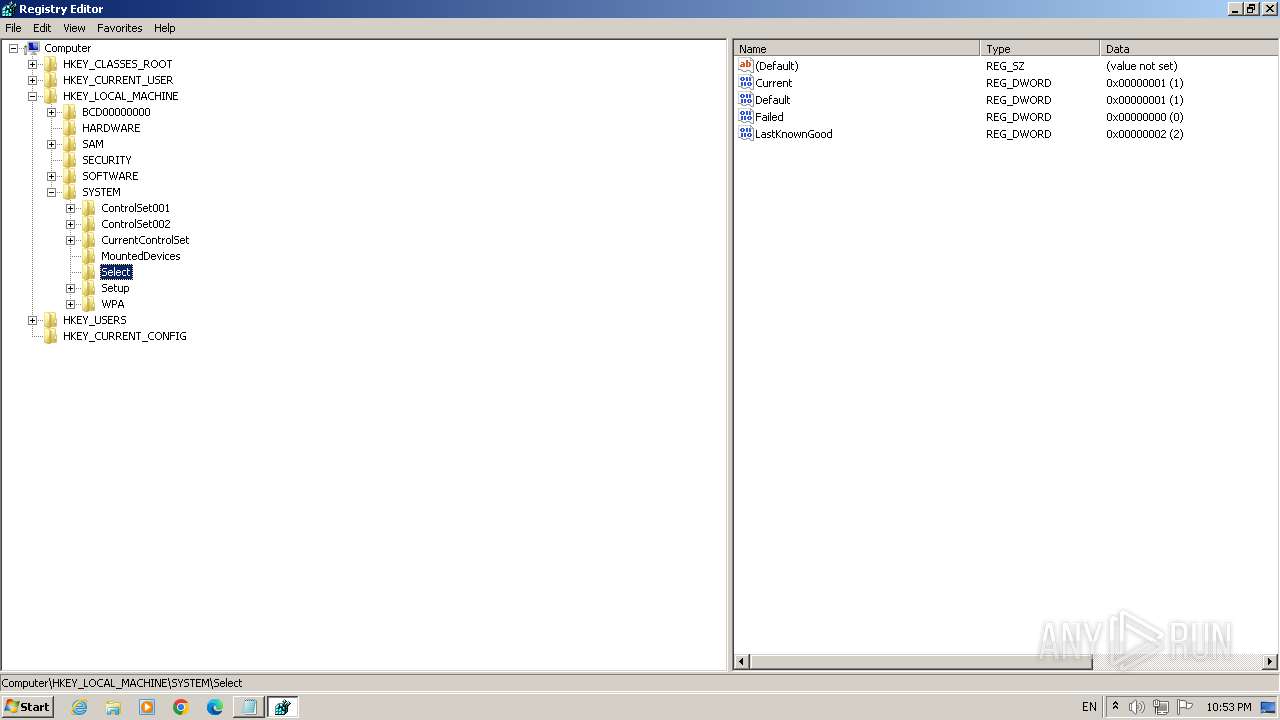
Task: Expand CurrentControlSet key
Action: pyautogui.click(x=71, y=240)
